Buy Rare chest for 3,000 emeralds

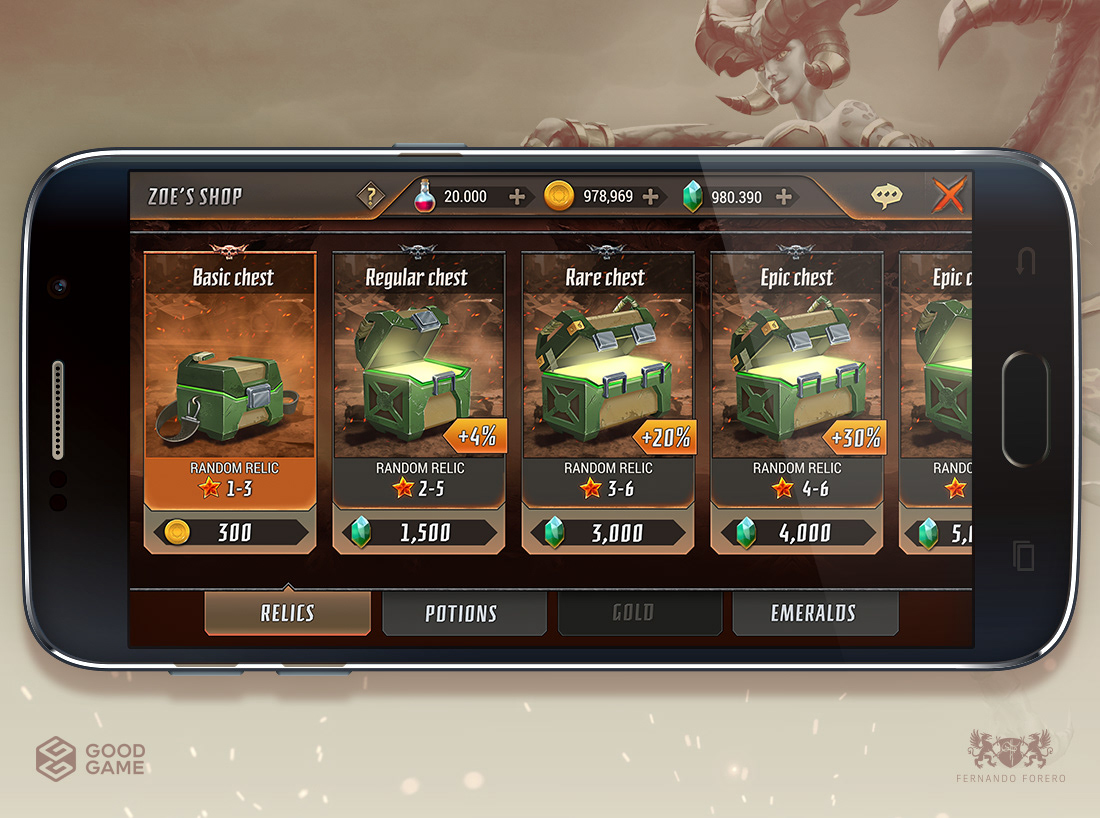pyautogui.click(x=608, y=532)
